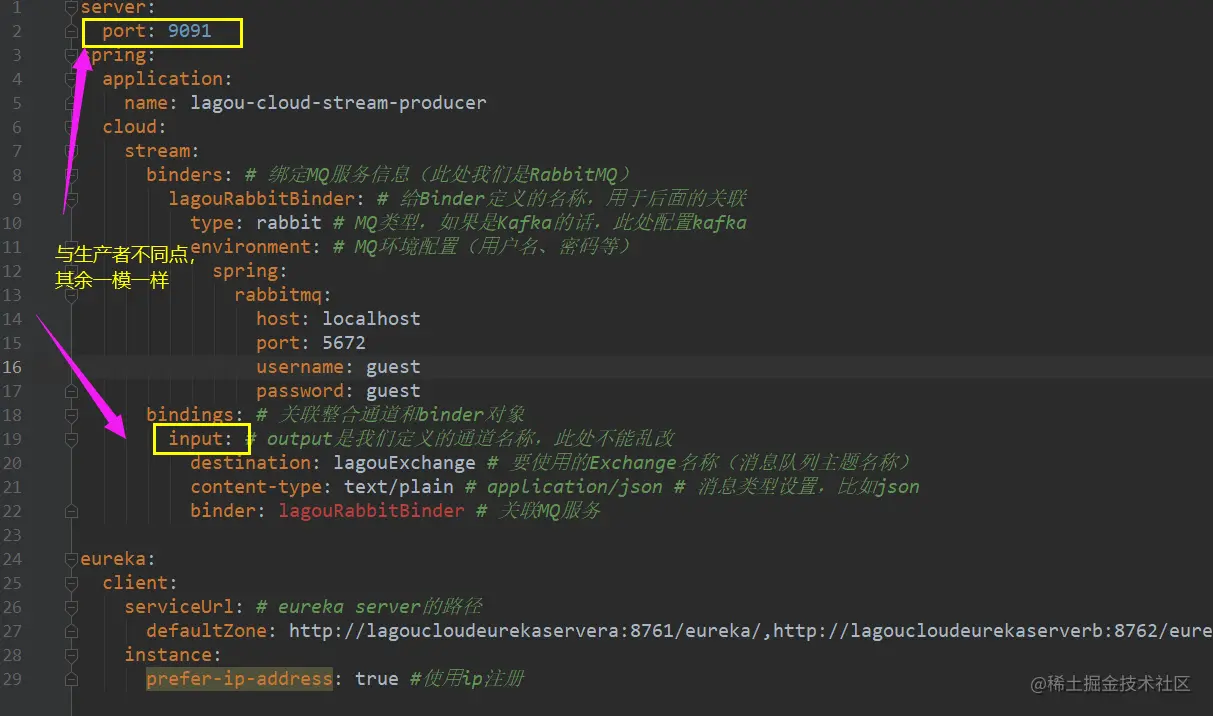1213x716 pixels.
Task: Collapse the serviceUrl block fold marker
Action: [x=70, y=607]
